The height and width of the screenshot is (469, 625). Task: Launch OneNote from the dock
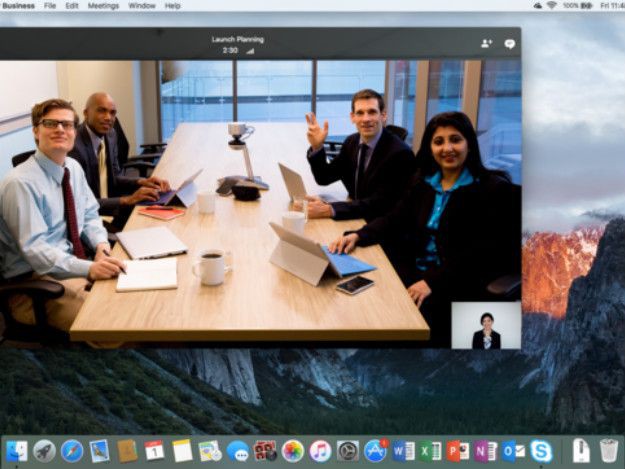[485, 451]
